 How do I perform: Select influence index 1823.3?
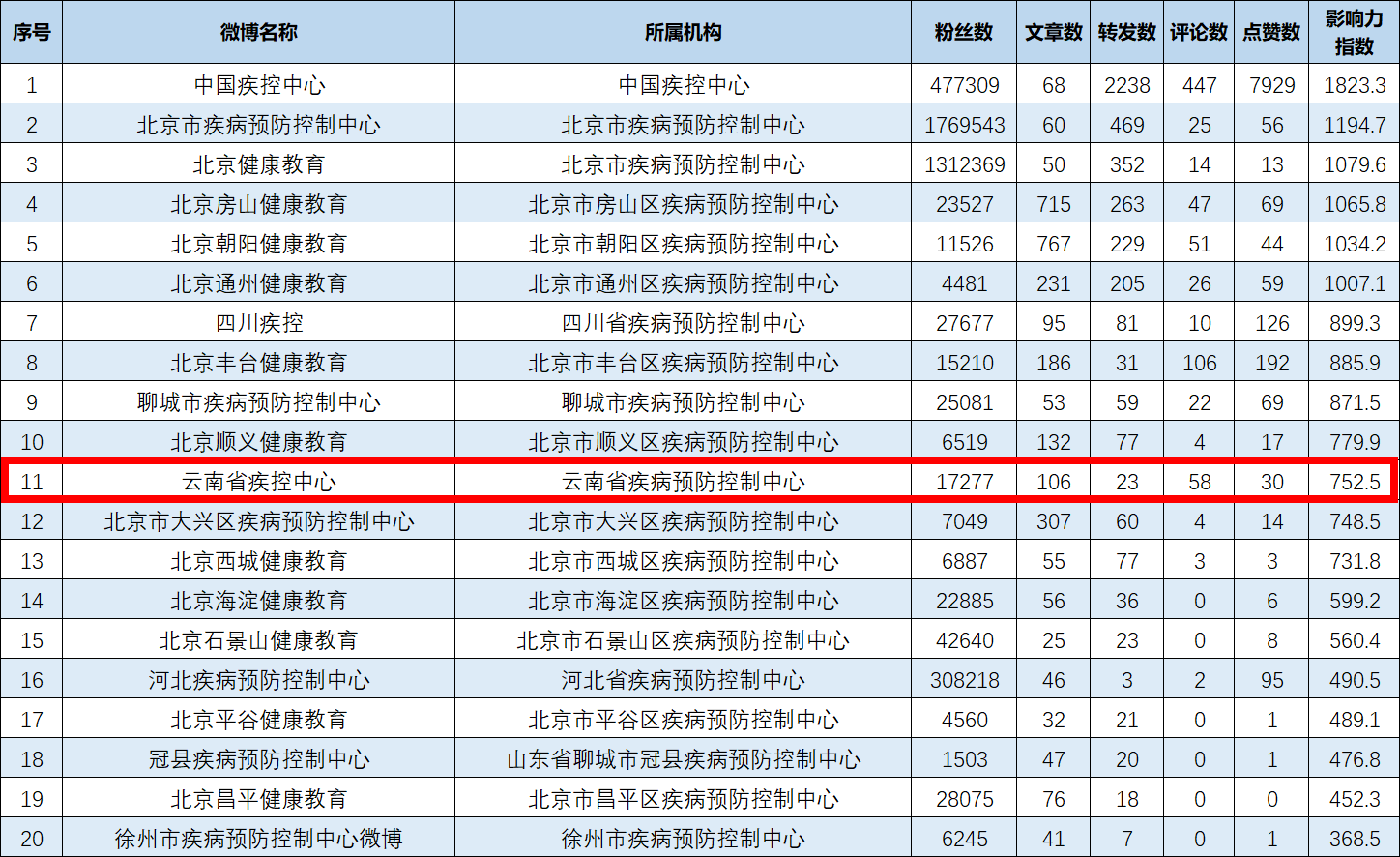coord(1355,85)
